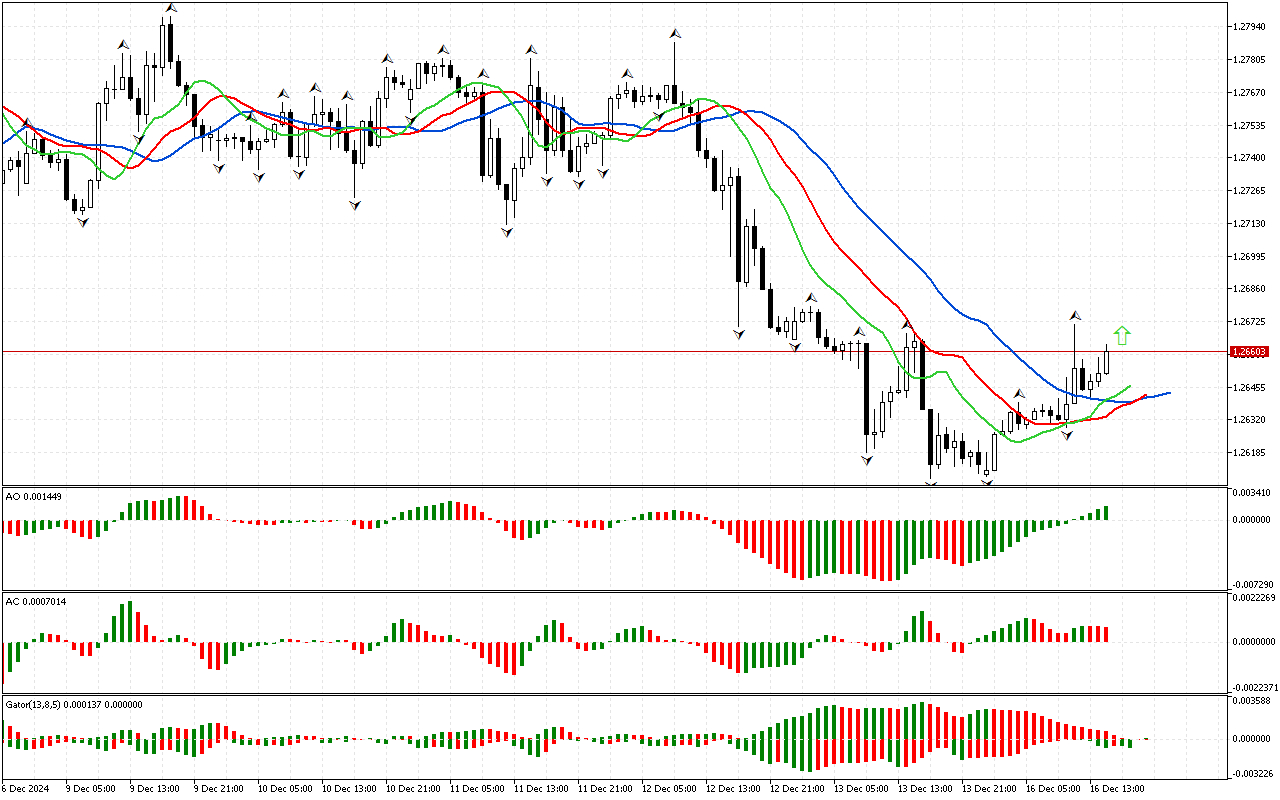Click Gator scale minimum -0.003226
This screenshot has width=1280, height=800.
(x=1254, y=773)
